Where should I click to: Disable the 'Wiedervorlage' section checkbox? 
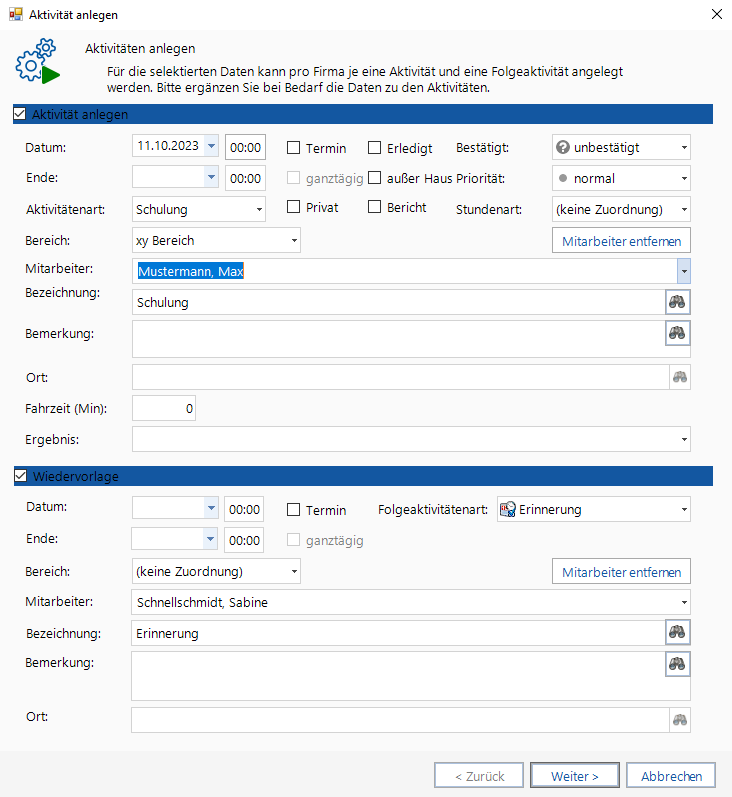(20, 476)
